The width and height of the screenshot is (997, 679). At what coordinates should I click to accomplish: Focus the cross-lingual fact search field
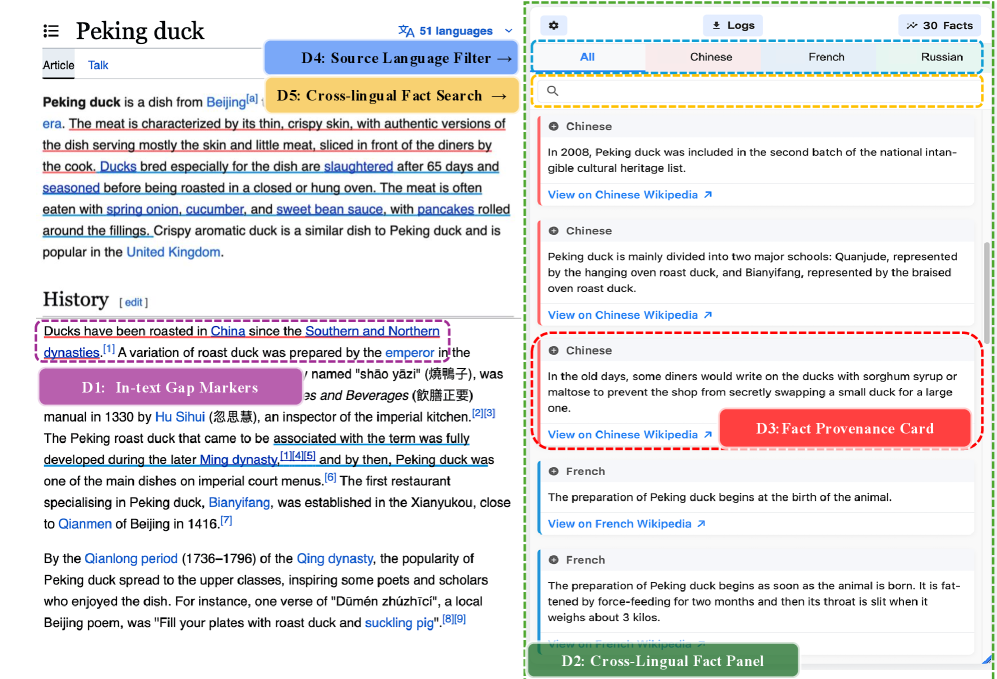760,91
